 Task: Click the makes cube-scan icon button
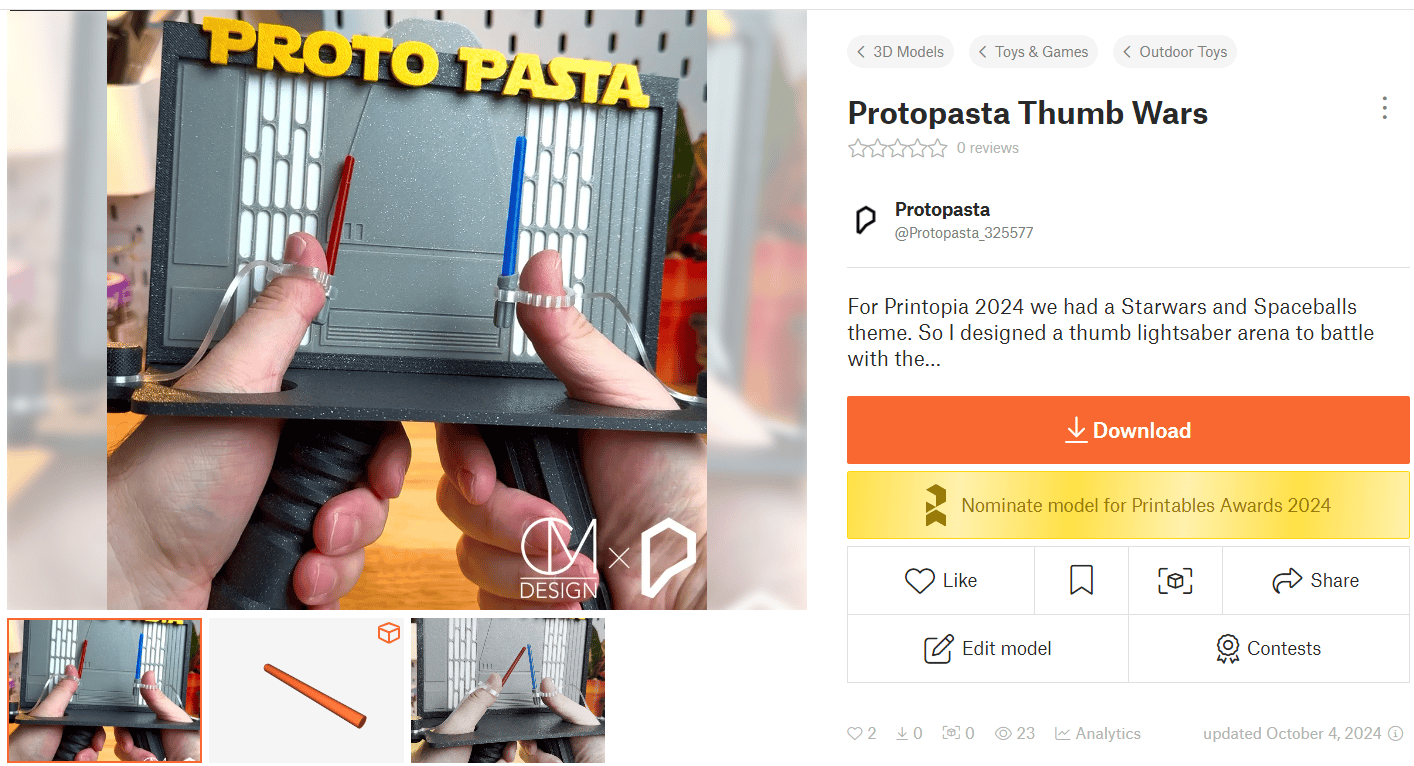coord(1175,580)
